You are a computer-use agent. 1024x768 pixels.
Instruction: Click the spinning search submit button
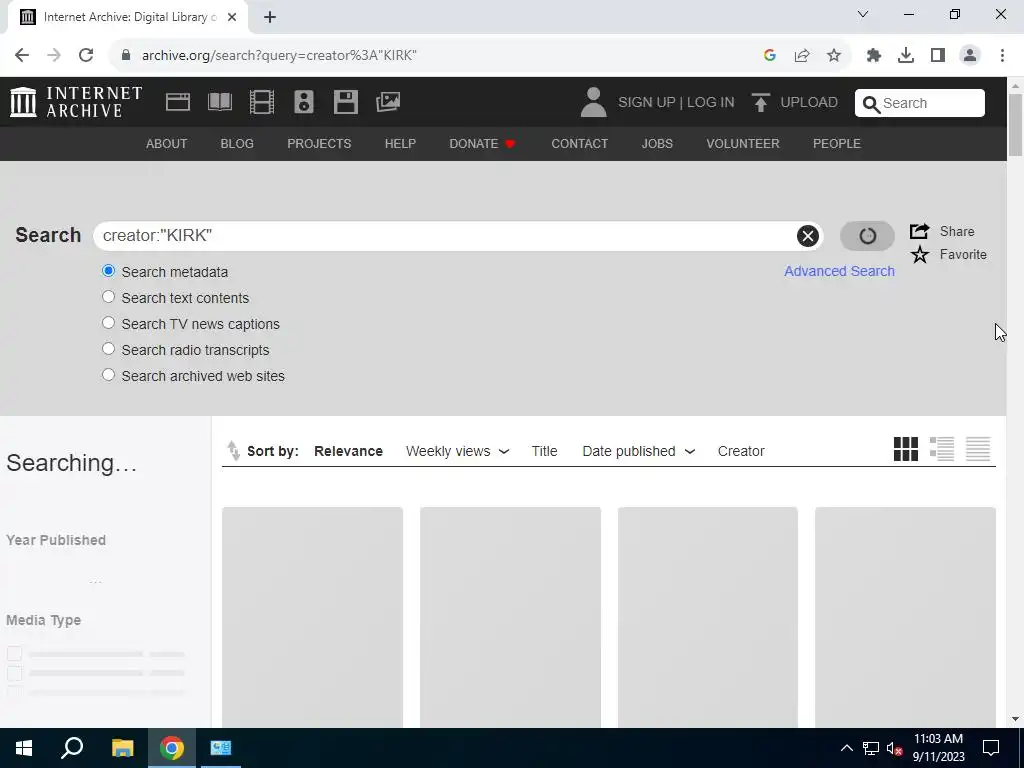(x=867, y=236)
